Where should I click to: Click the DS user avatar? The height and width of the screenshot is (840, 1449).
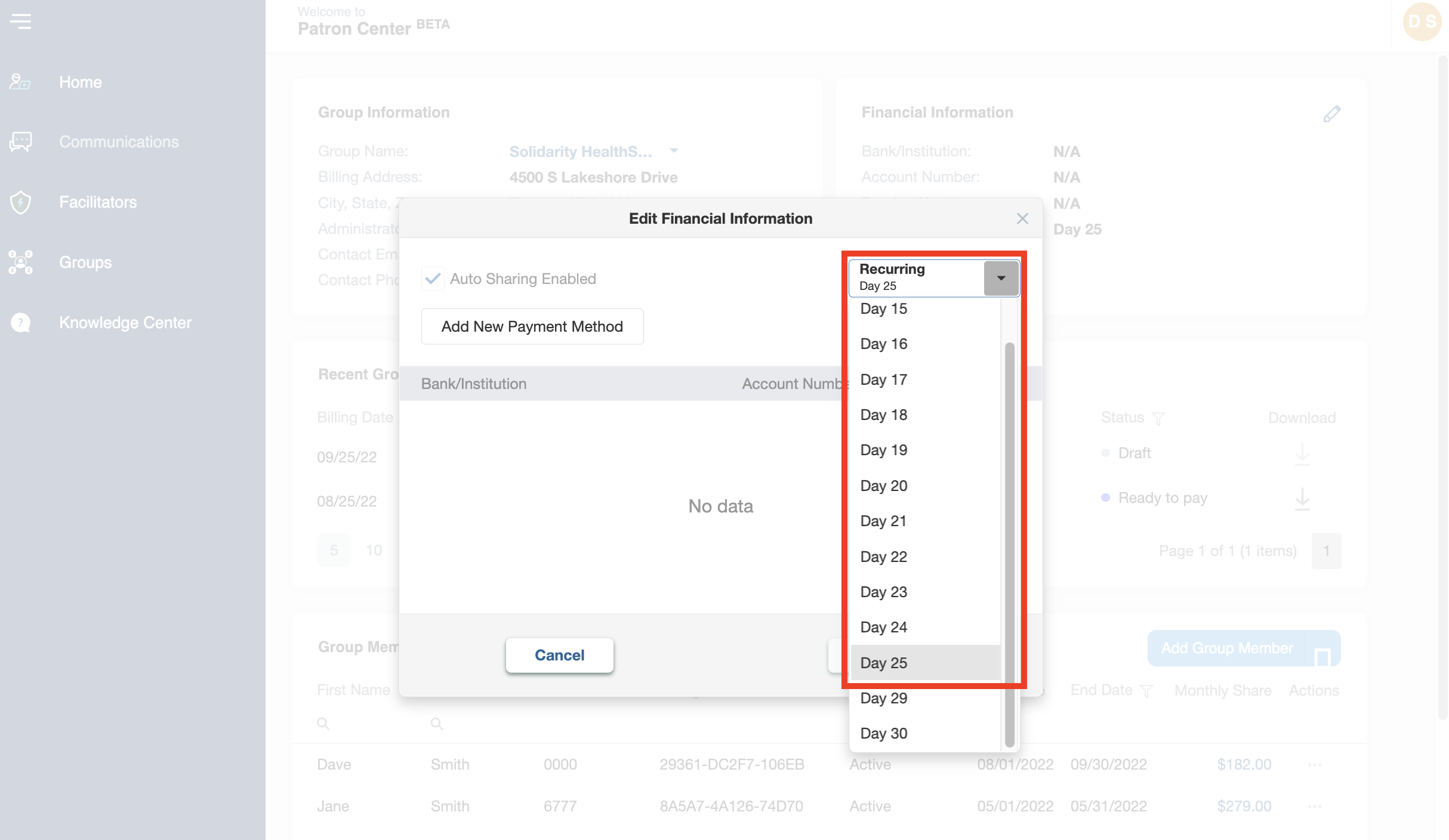coord(1422,21)
